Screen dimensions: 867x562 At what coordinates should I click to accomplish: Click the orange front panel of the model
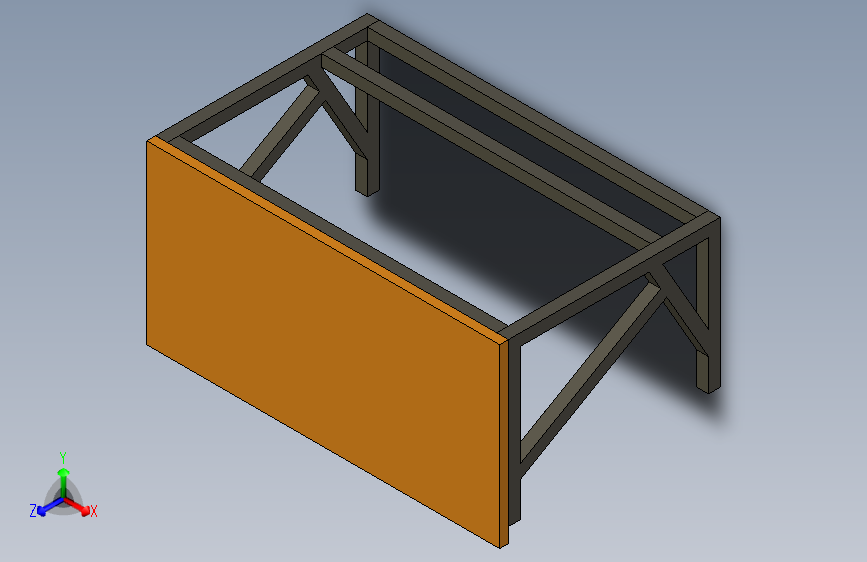point(323,343)
